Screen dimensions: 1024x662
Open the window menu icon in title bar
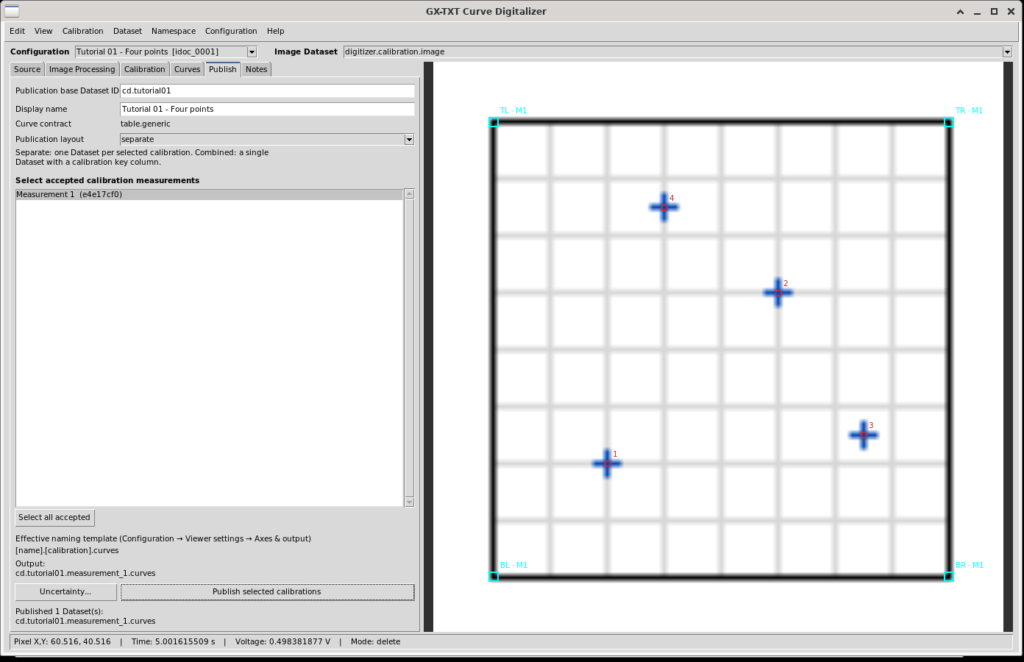(12, 11)
